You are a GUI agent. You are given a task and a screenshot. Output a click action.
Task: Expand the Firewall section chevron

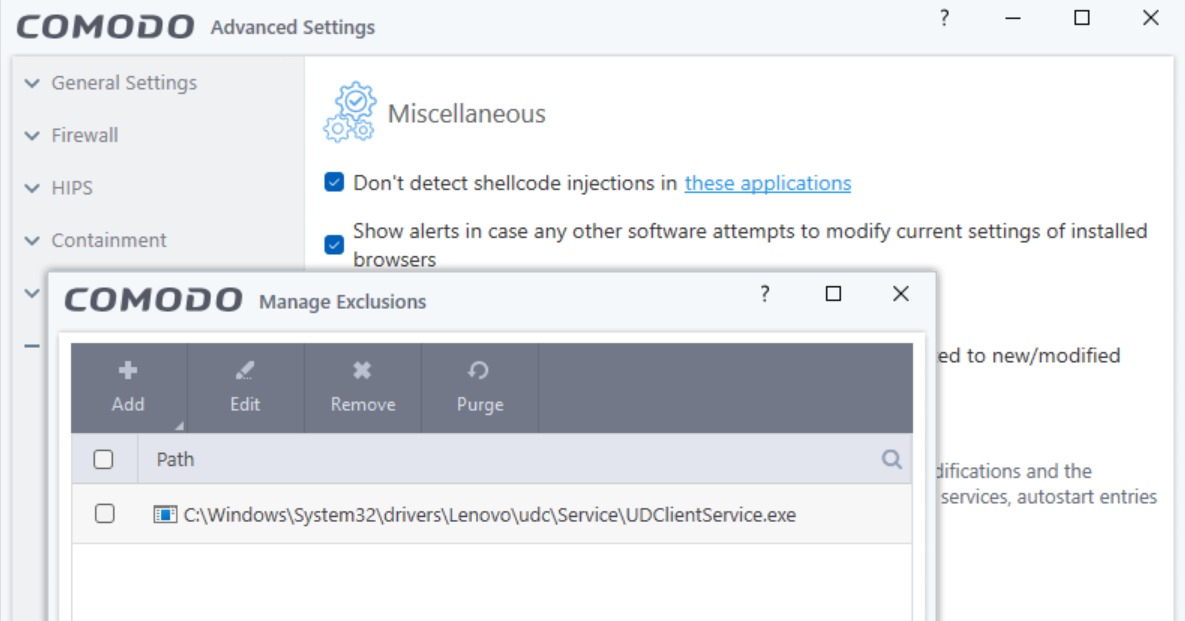tap(32, 136)
